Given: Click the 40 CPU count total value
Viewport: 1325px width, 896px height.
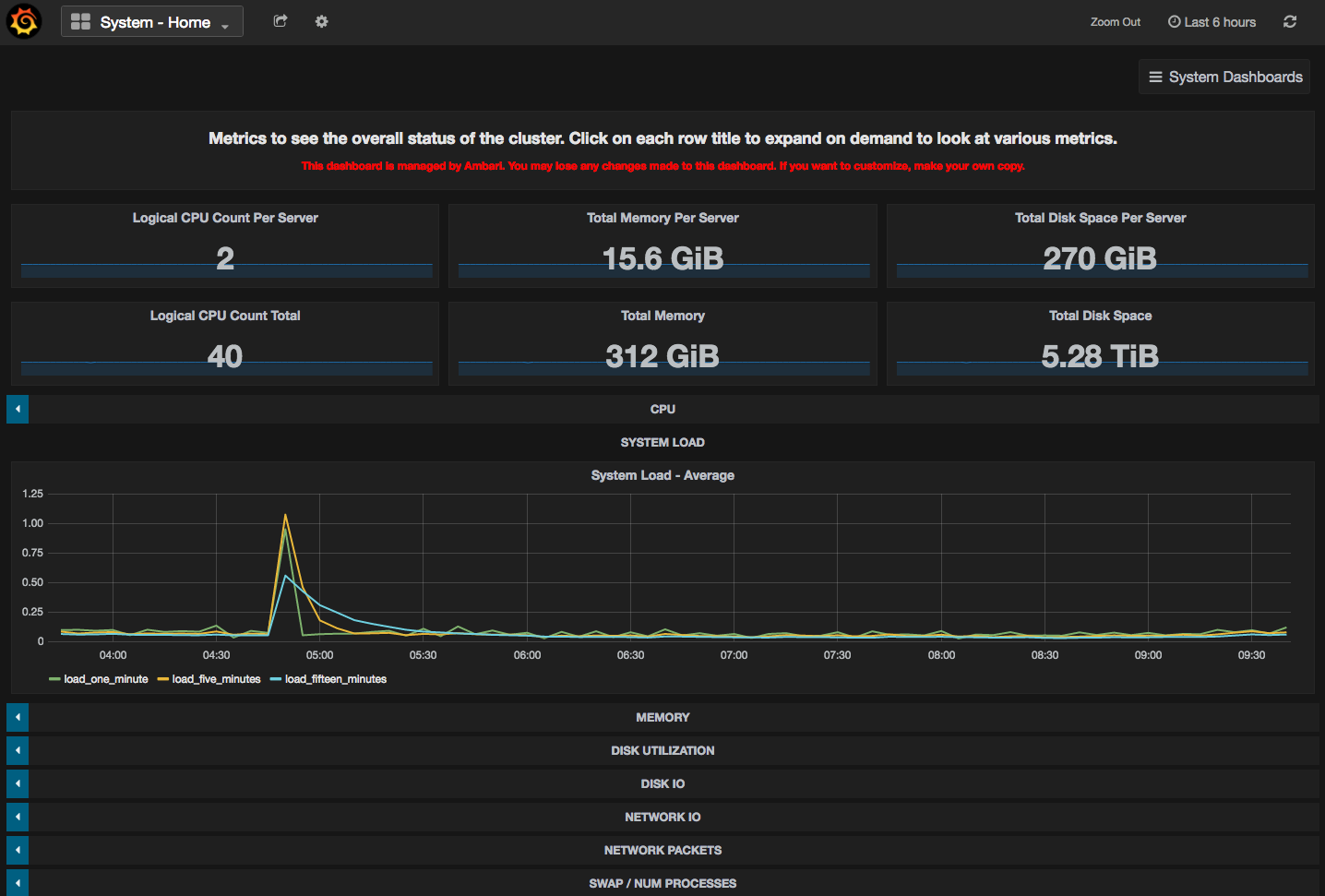Looking at the screenshot, I should [225, 356].
